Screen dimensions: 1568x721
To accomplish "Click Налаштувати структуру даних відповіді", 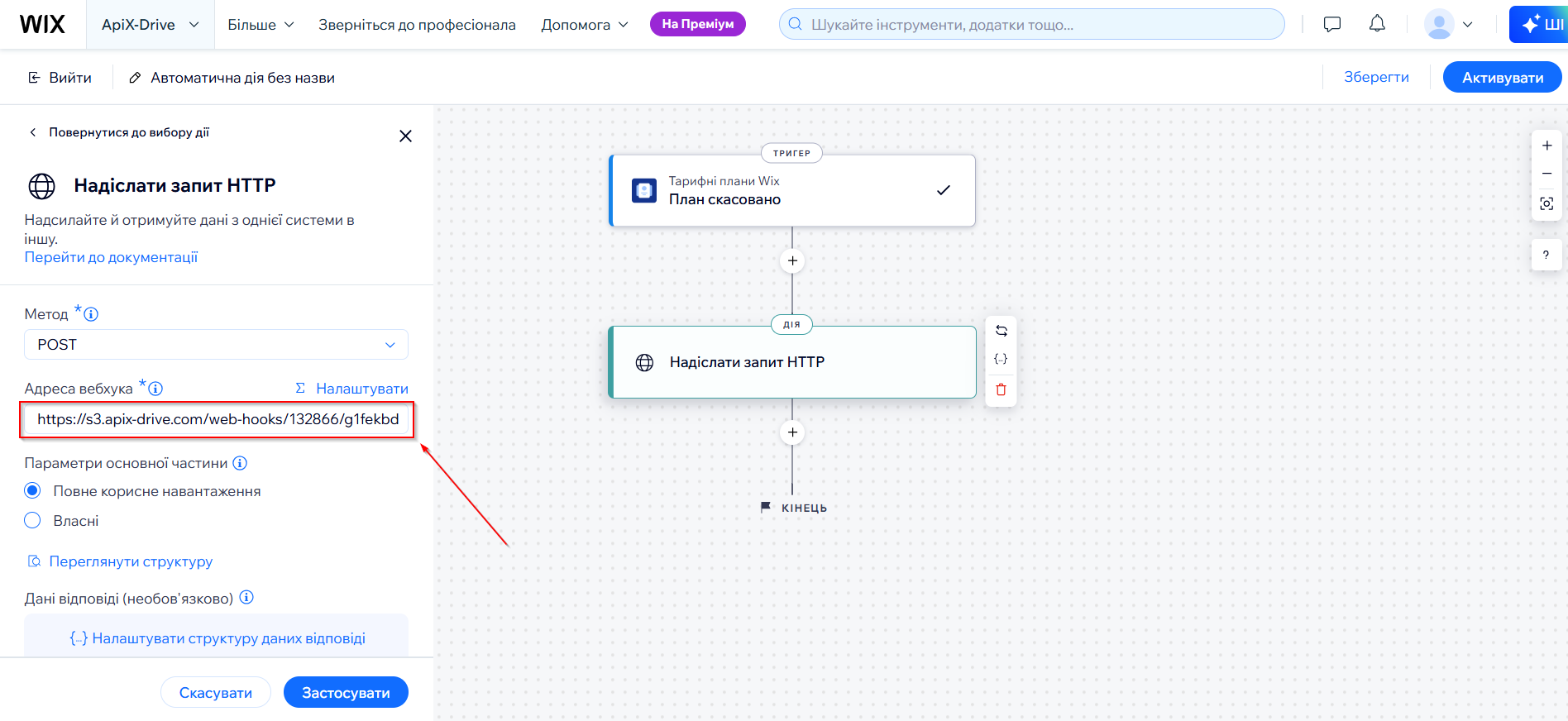I will [217, 638].
